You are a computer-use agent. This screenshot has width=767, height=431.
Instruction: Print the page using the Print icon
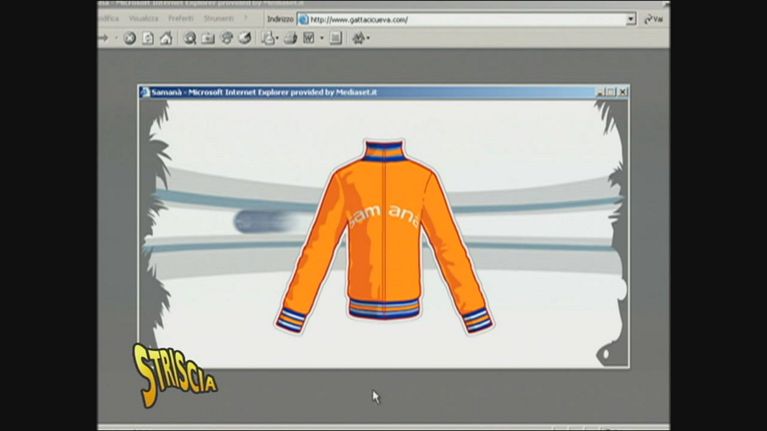point(290,39)
